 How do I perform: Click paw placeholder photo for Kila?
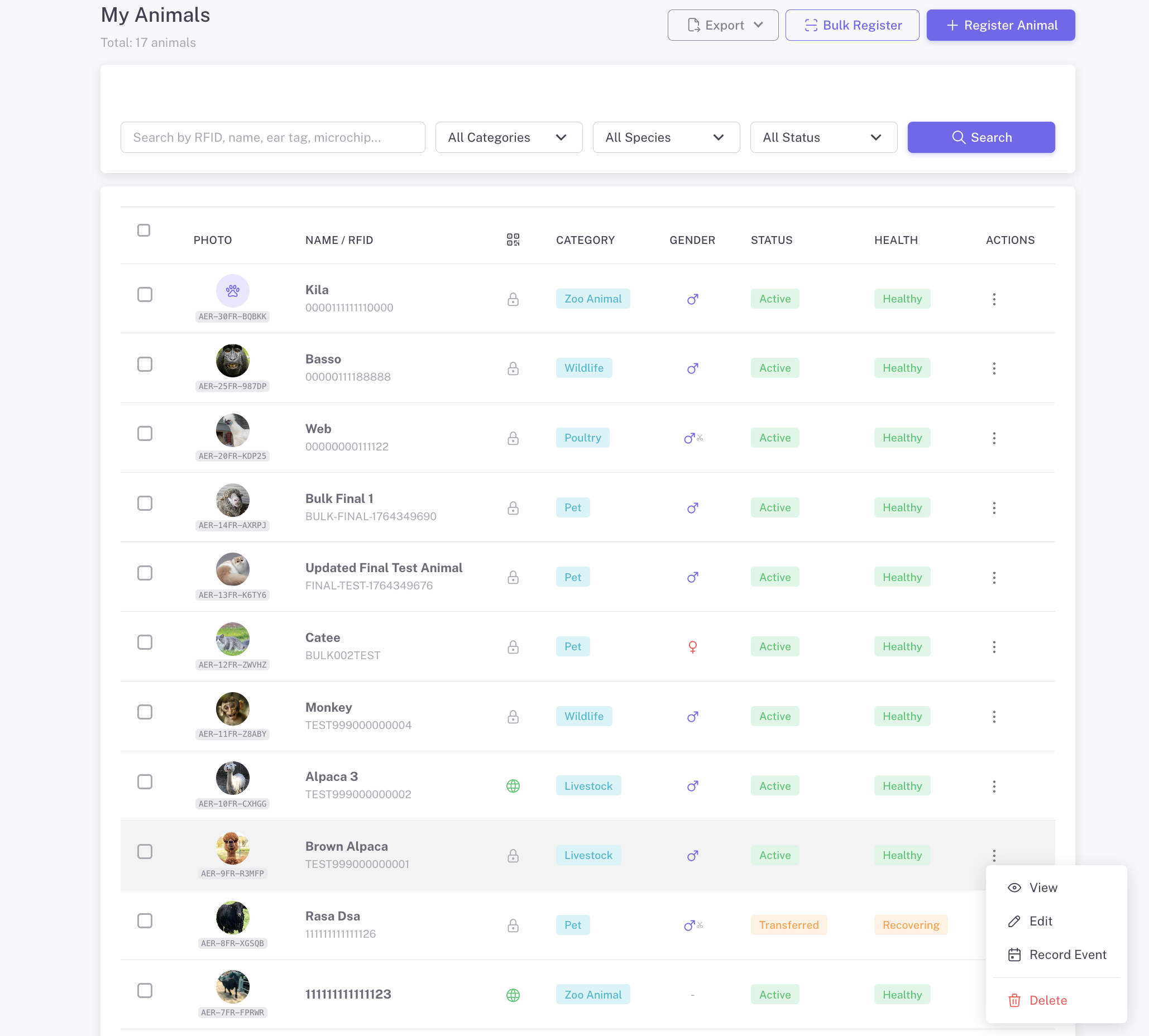[232, 291]
